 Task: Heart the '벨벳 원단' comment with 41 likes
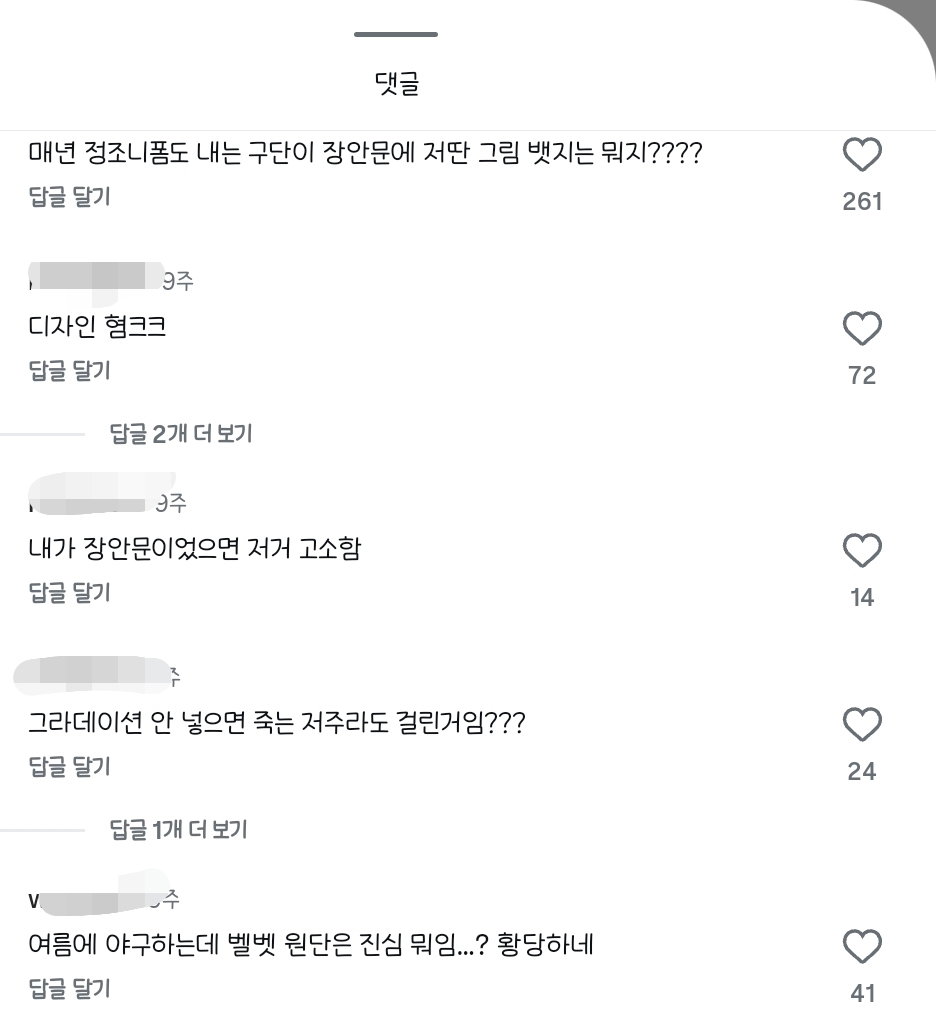click(861, 946)
